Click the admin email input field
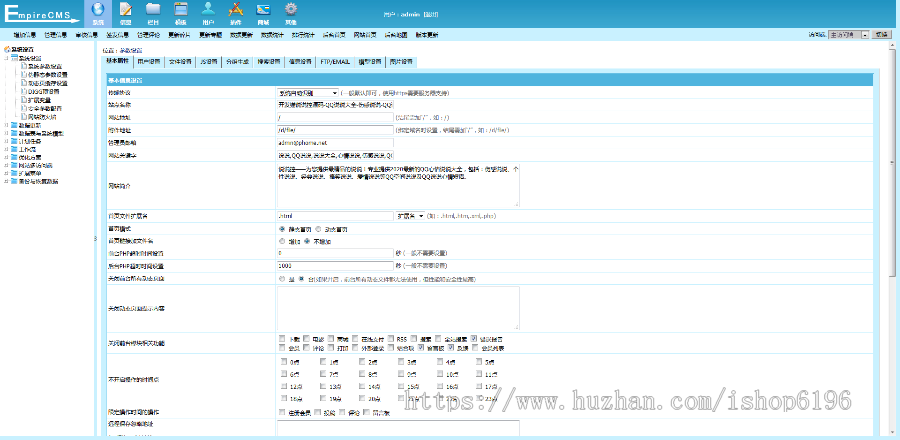This screenshot has width=900, height=440. coord(335,142)
